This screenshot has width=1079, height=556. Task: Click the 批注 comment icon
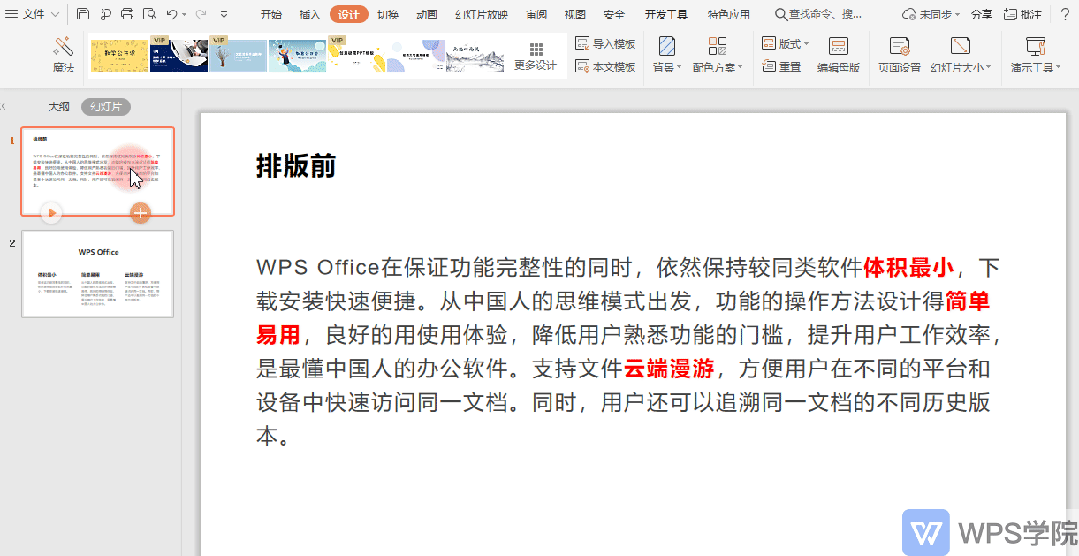pyautogui.click(x=1010, y=14)
